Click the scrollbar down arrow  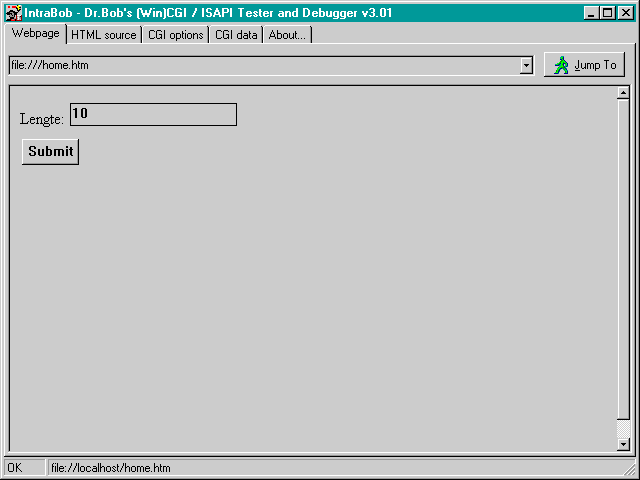(x=623, y=444)
